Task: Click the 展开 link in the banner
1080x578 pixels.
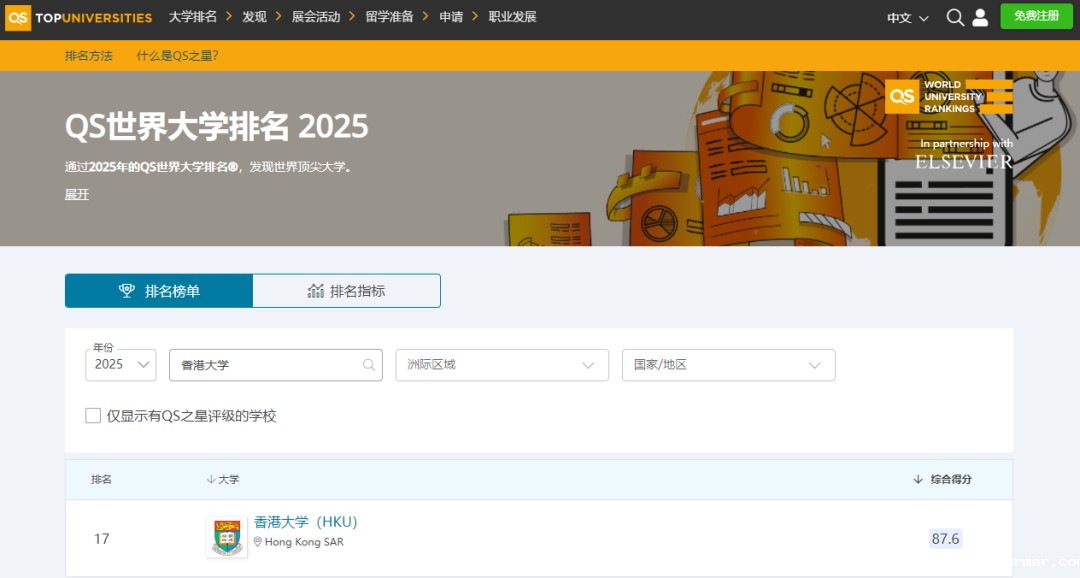Action: 76,194
